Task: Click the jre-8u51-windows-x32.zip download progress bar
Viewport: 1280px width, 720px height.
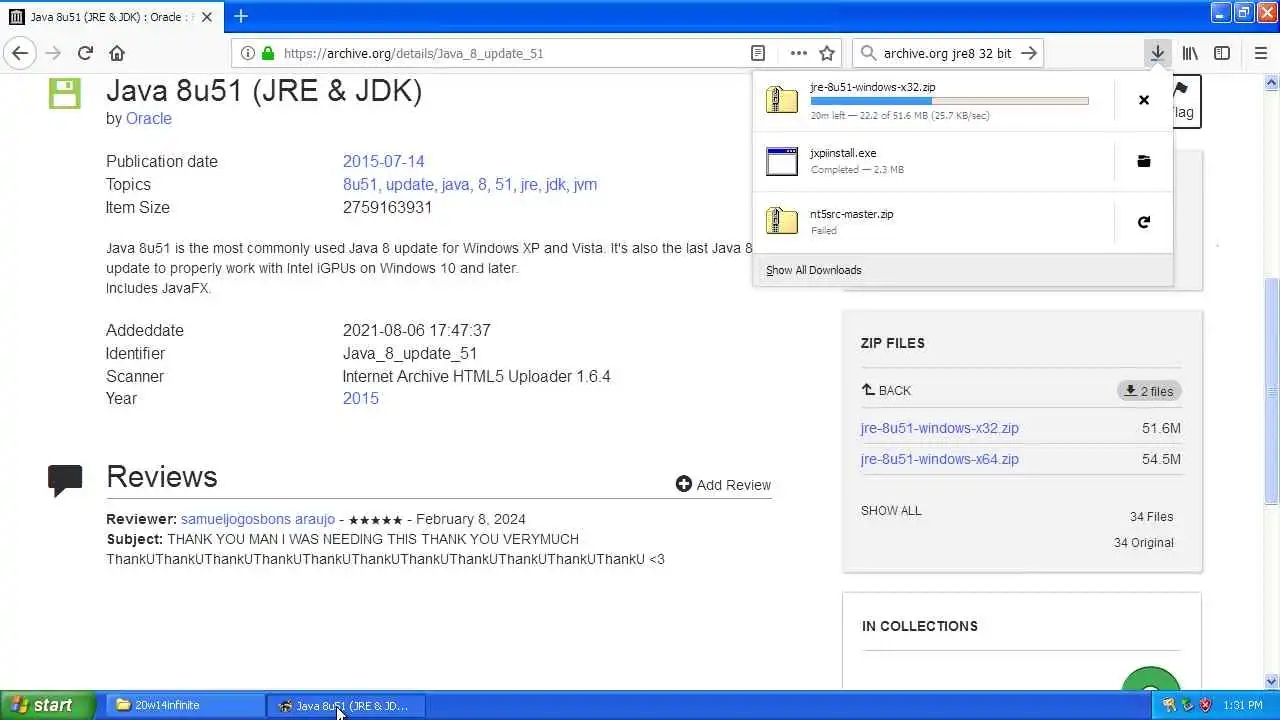Action: click(949, 101)
